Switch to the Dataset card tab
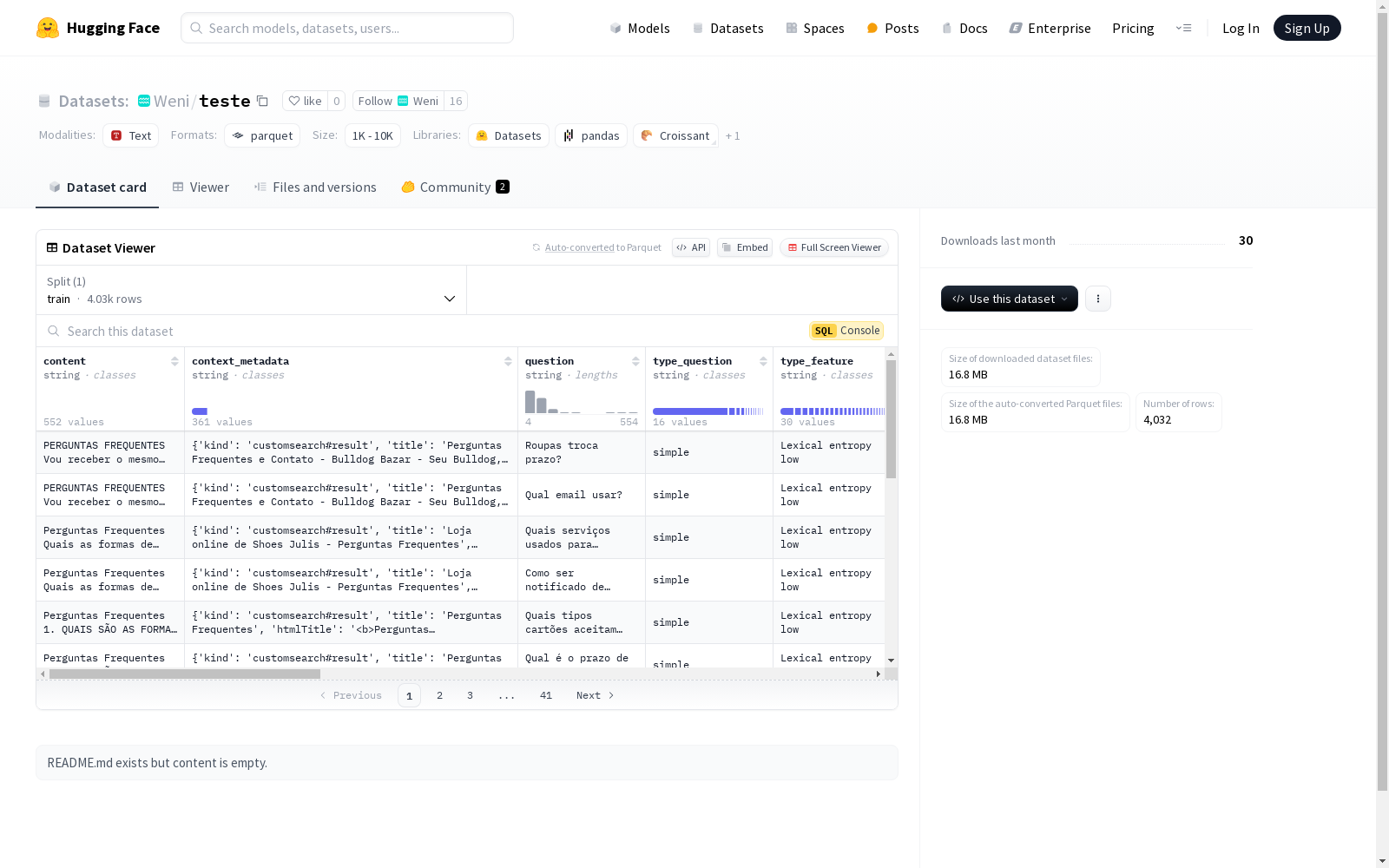The image size is (1389, 868). 97,187
